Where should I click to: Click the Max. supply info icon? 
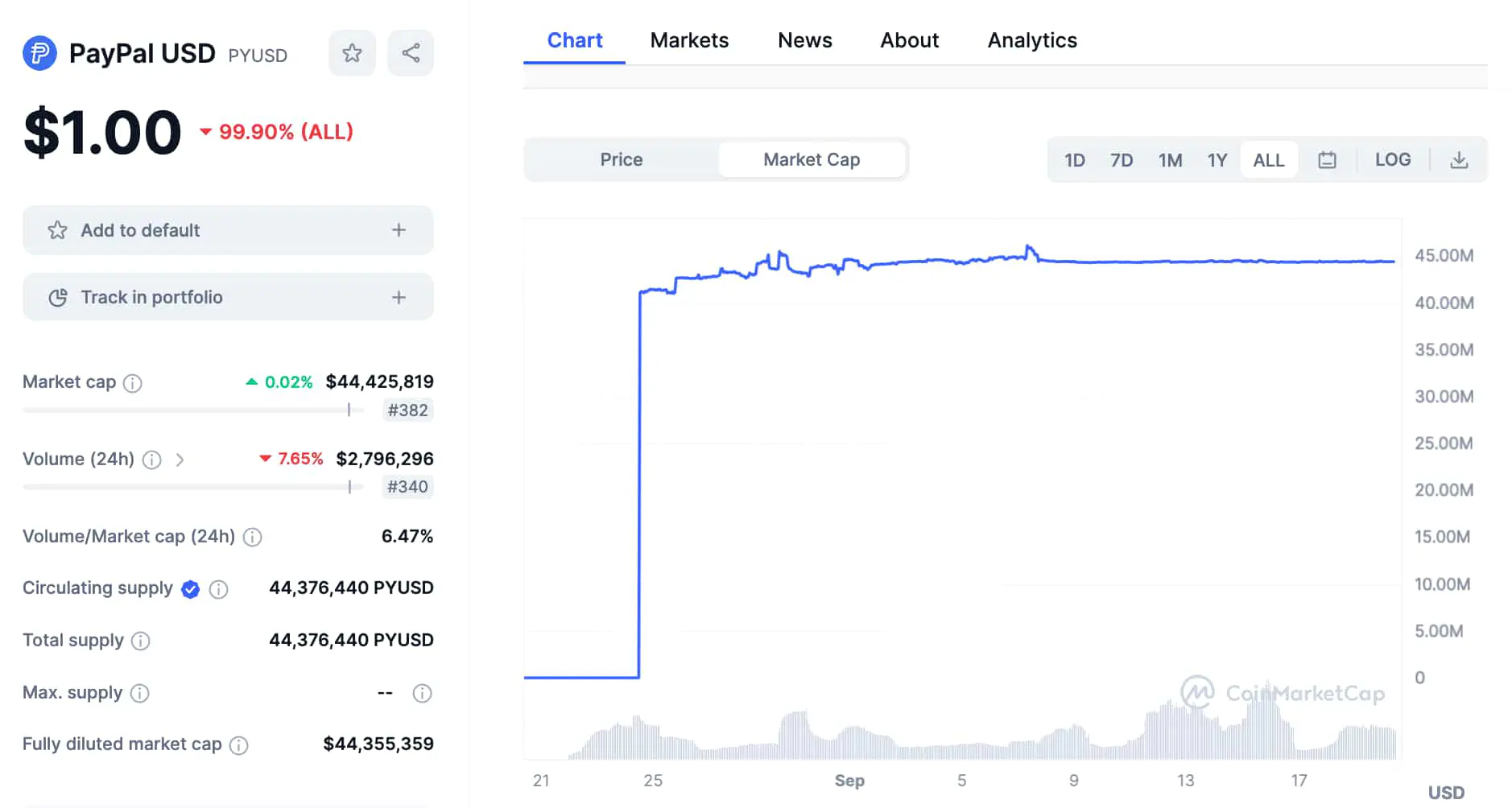[140, 693]
